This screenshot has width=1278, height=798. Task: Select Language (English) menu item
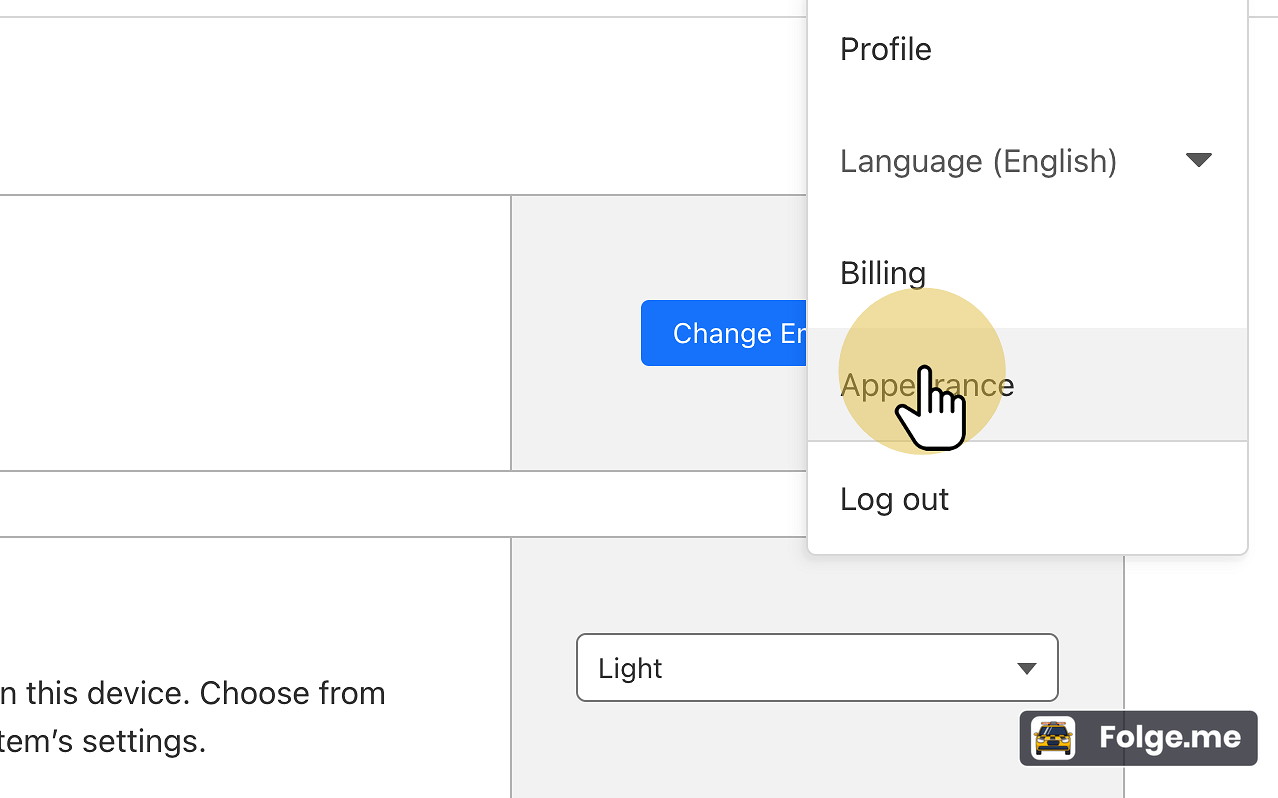point(1027,160)
